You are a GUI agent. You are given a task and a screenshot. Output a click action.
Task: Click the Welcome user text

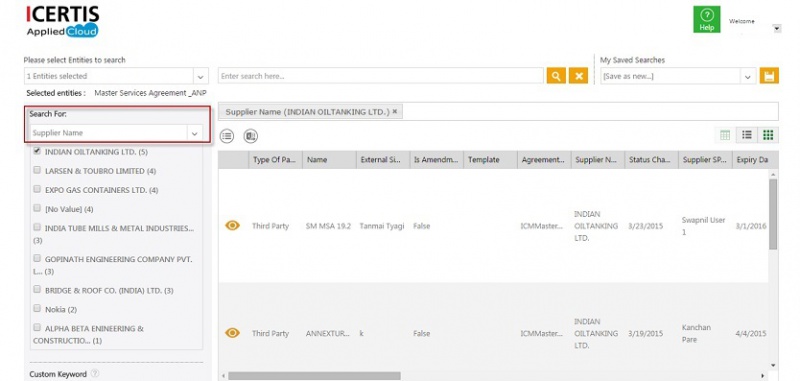742,21
